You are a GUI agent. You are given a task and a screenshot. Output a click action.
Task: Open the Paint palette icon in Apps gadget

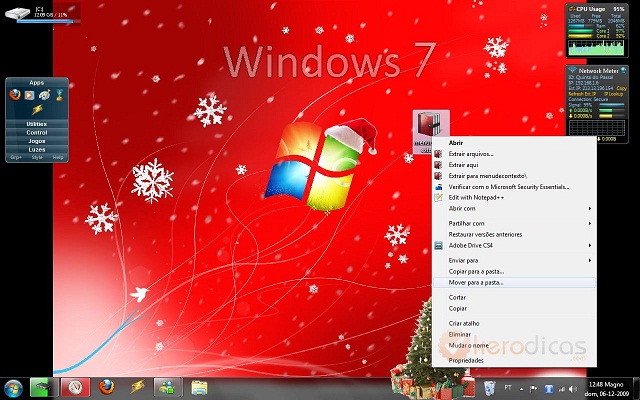44,95
